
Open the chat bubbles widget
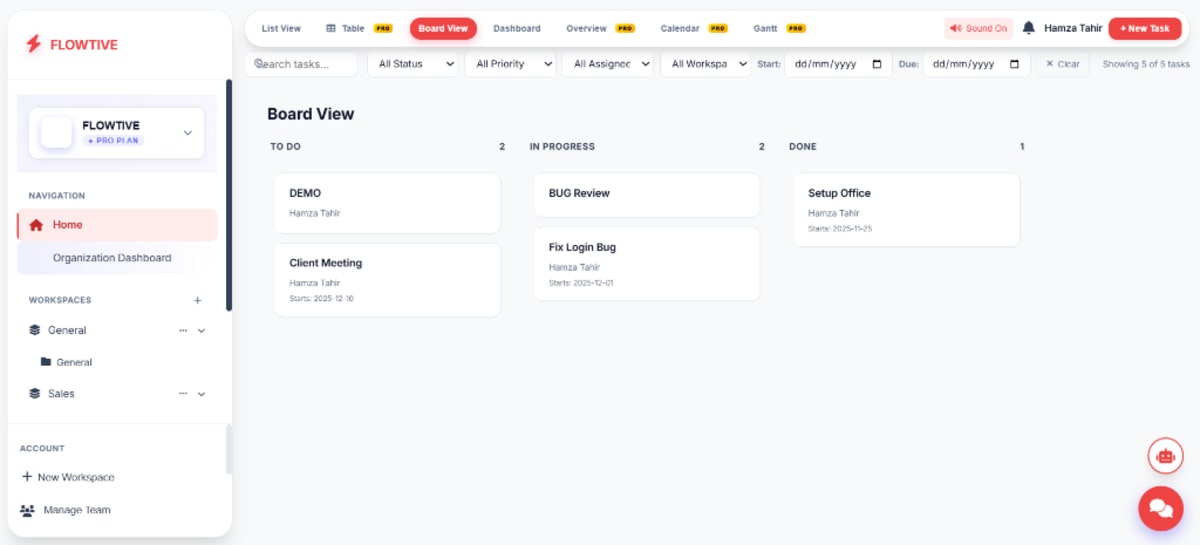(1161, 508)
